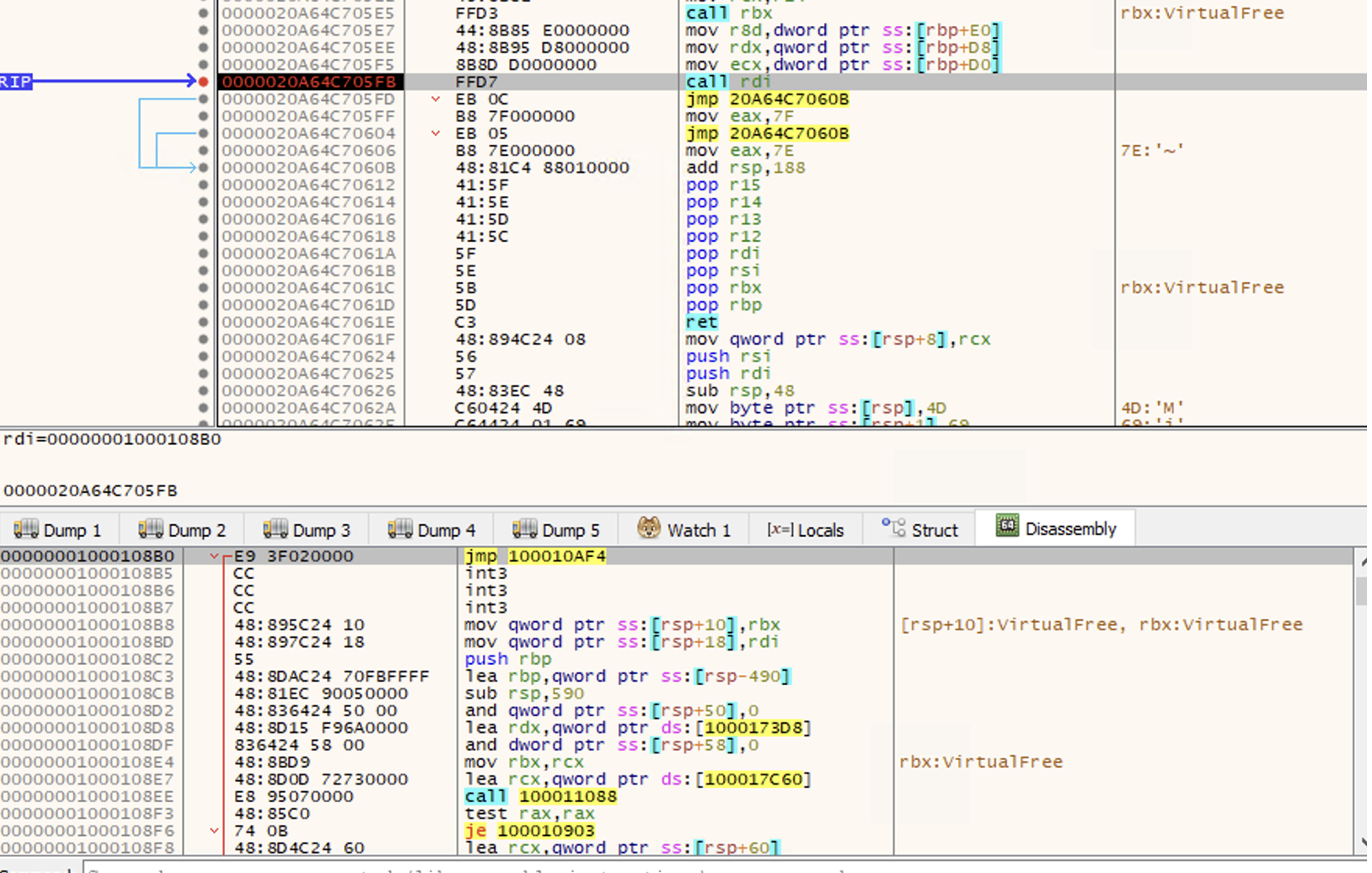Screen dimensions: 1372x873
Task: Click the [x=] icon on Locals tab
Action: pos(780,530)
